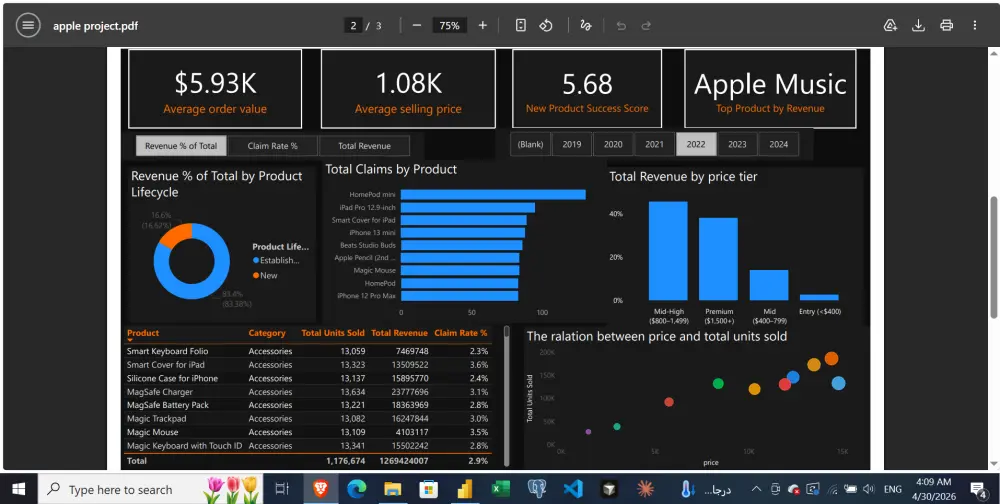Open the PDF viewer sidebar menu
The height and width of the screenshot is (504, 1000).
(27, 26)
